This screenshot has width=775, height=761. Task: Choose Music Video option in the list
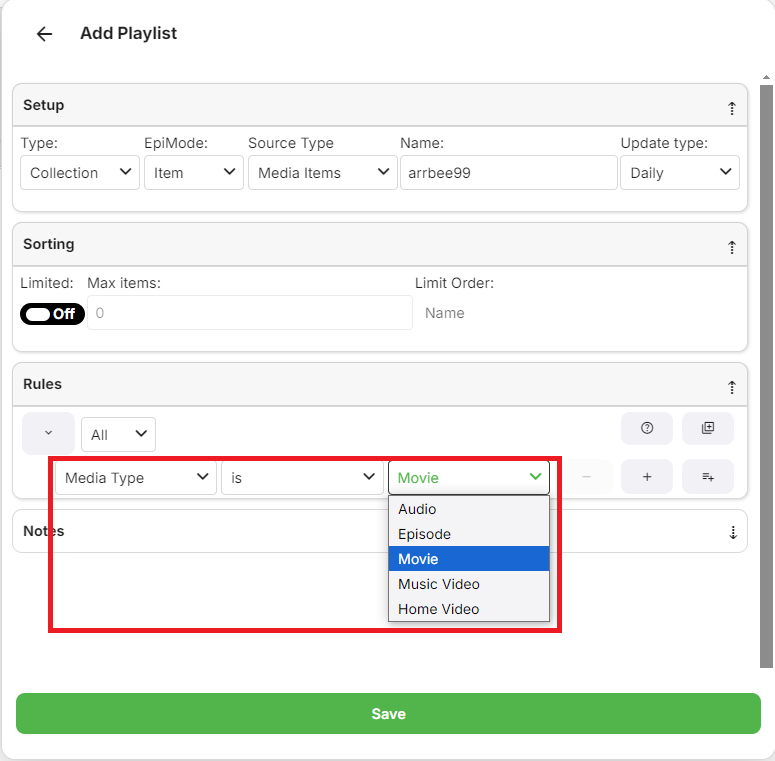(x=439, y=584)
